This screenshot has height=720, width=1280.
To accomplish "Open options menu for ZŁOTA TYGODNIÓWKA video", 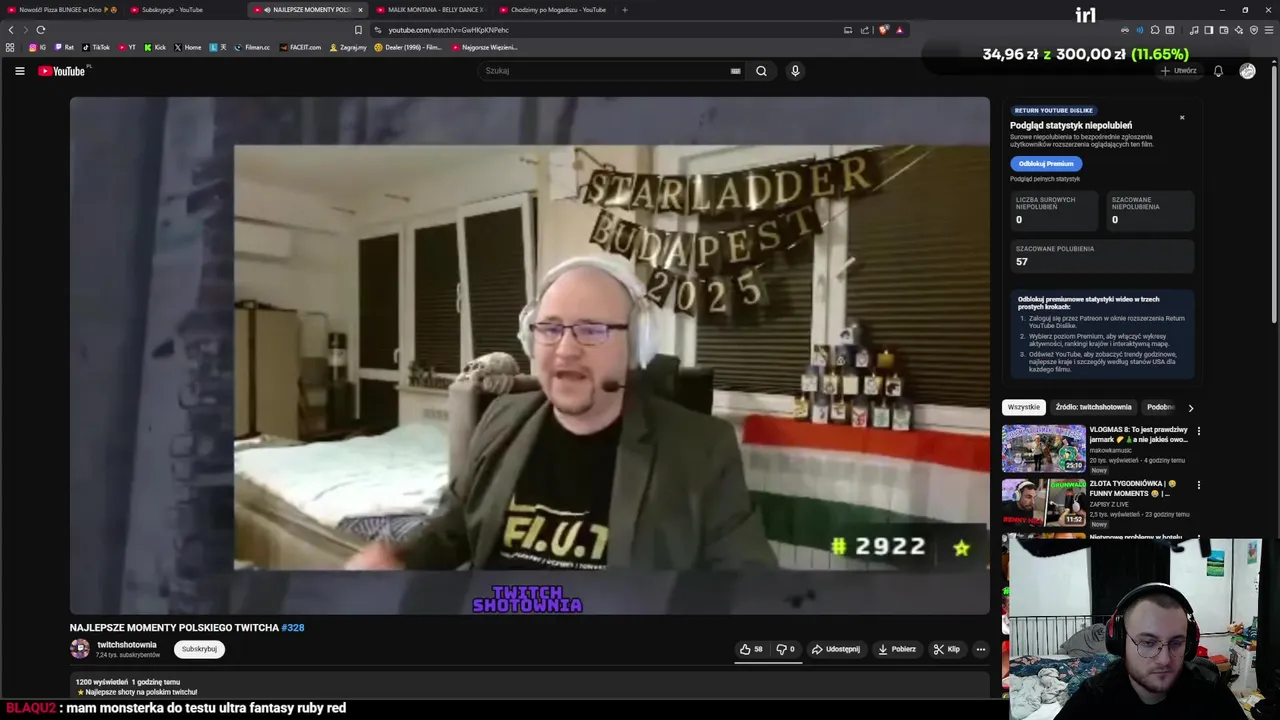I will coord(1198,485).
